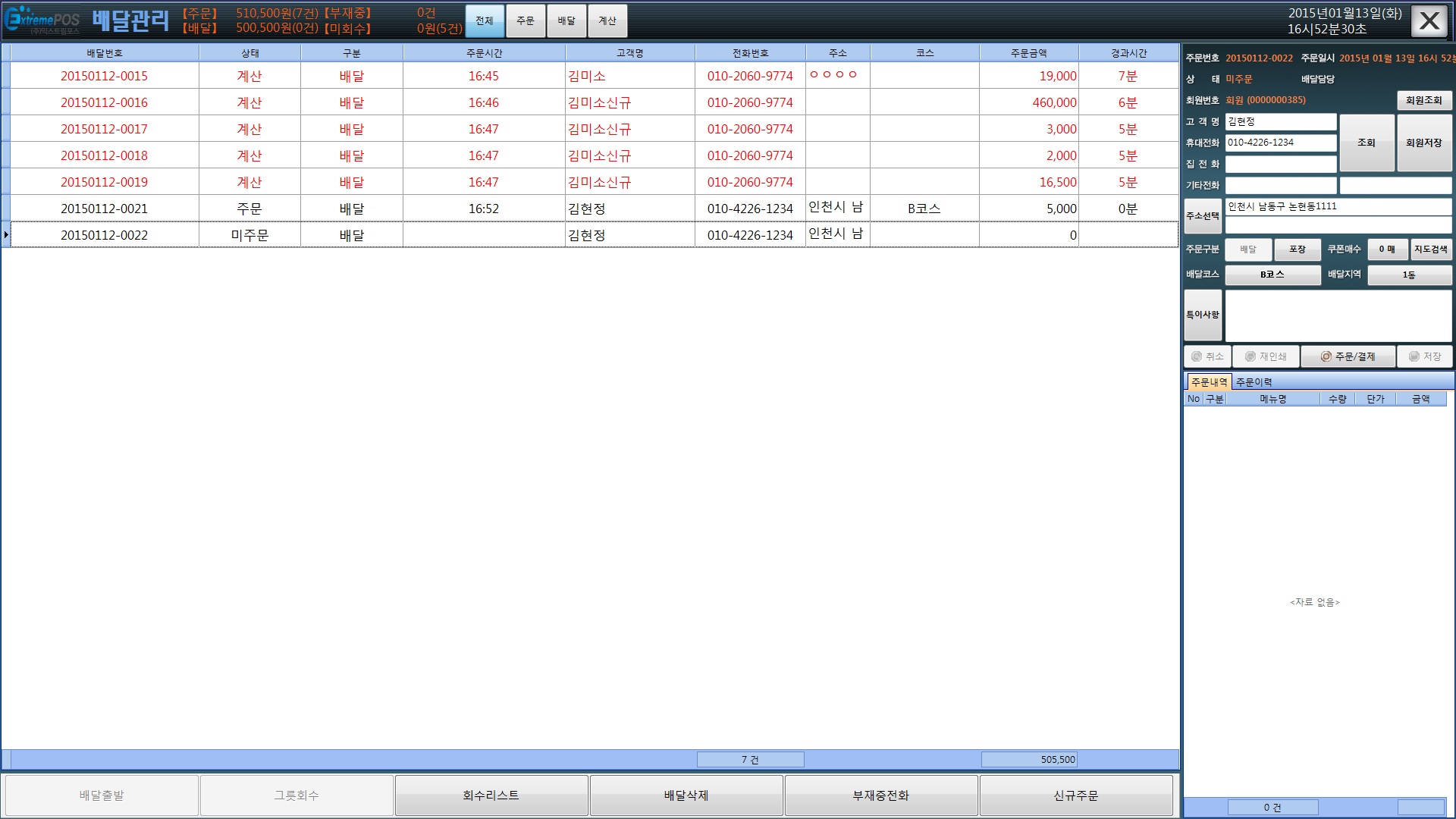
Task: Filter list by 전체 all orders
Action: 485,21
